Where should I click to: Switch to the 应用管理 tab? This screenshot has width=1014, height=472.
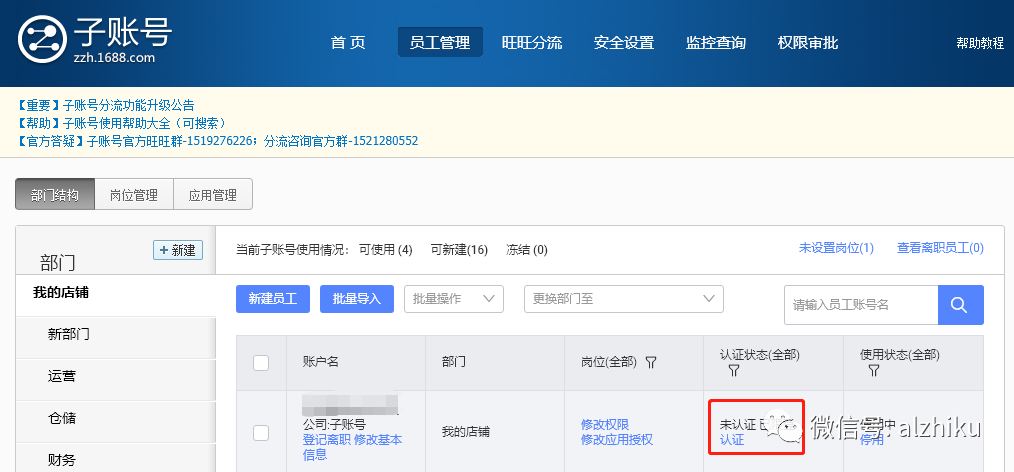point(213,195)
